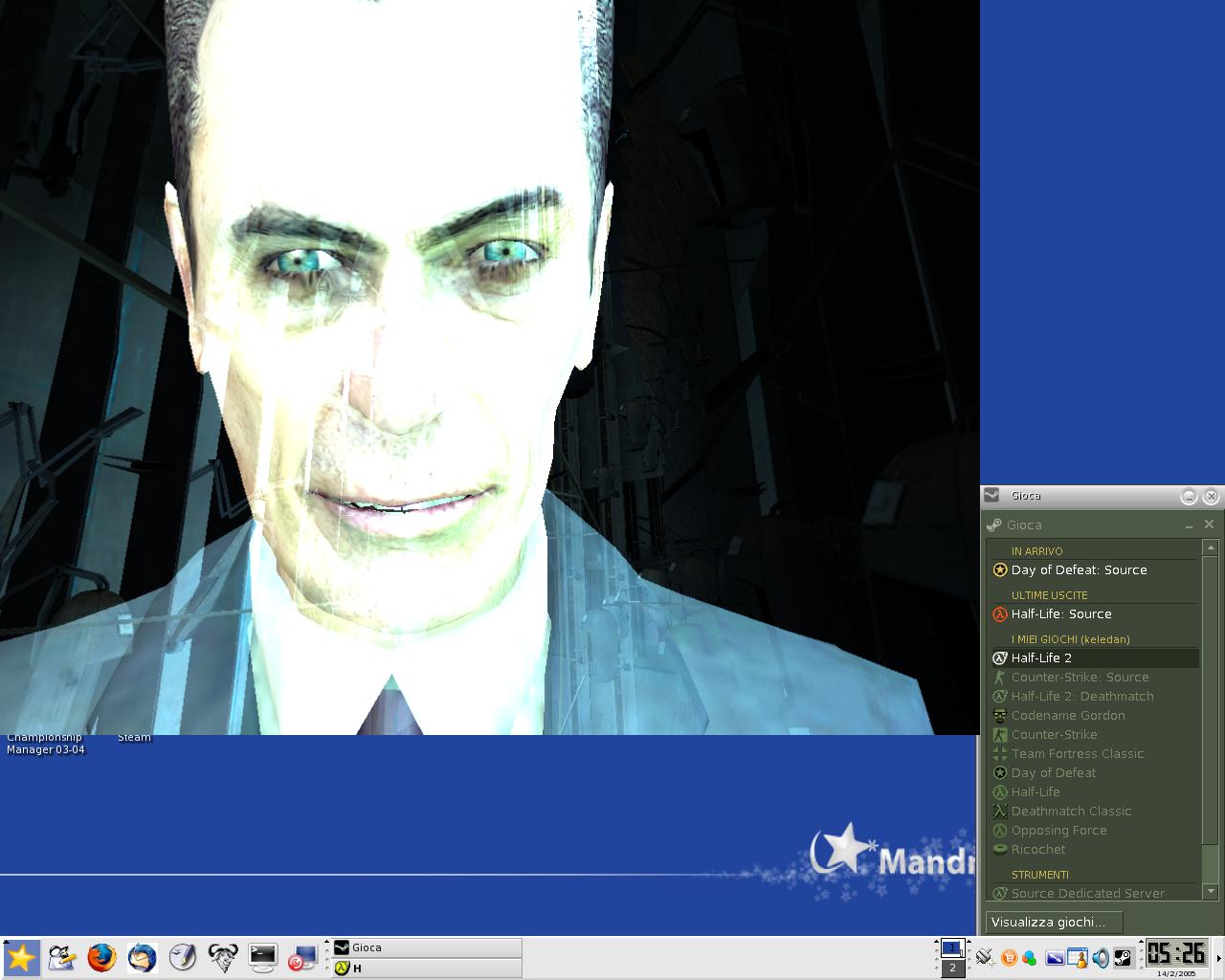Click the monitor with red arrow launcher
Screen dimensions: 1225x980
click(x=302, y=957)
